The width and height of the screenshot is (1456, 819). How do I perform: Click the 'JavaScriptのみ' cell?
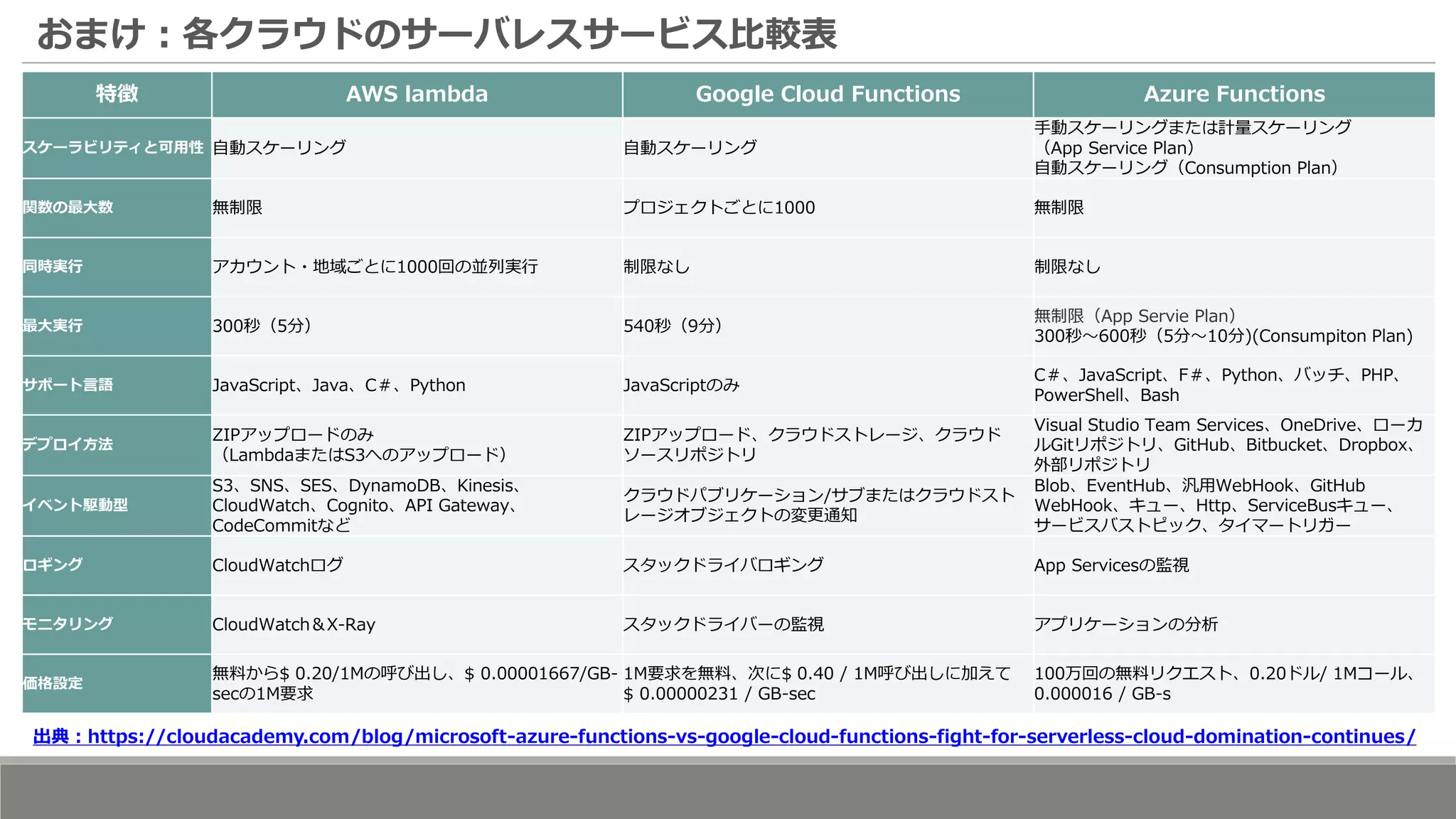tap(828, 385)
